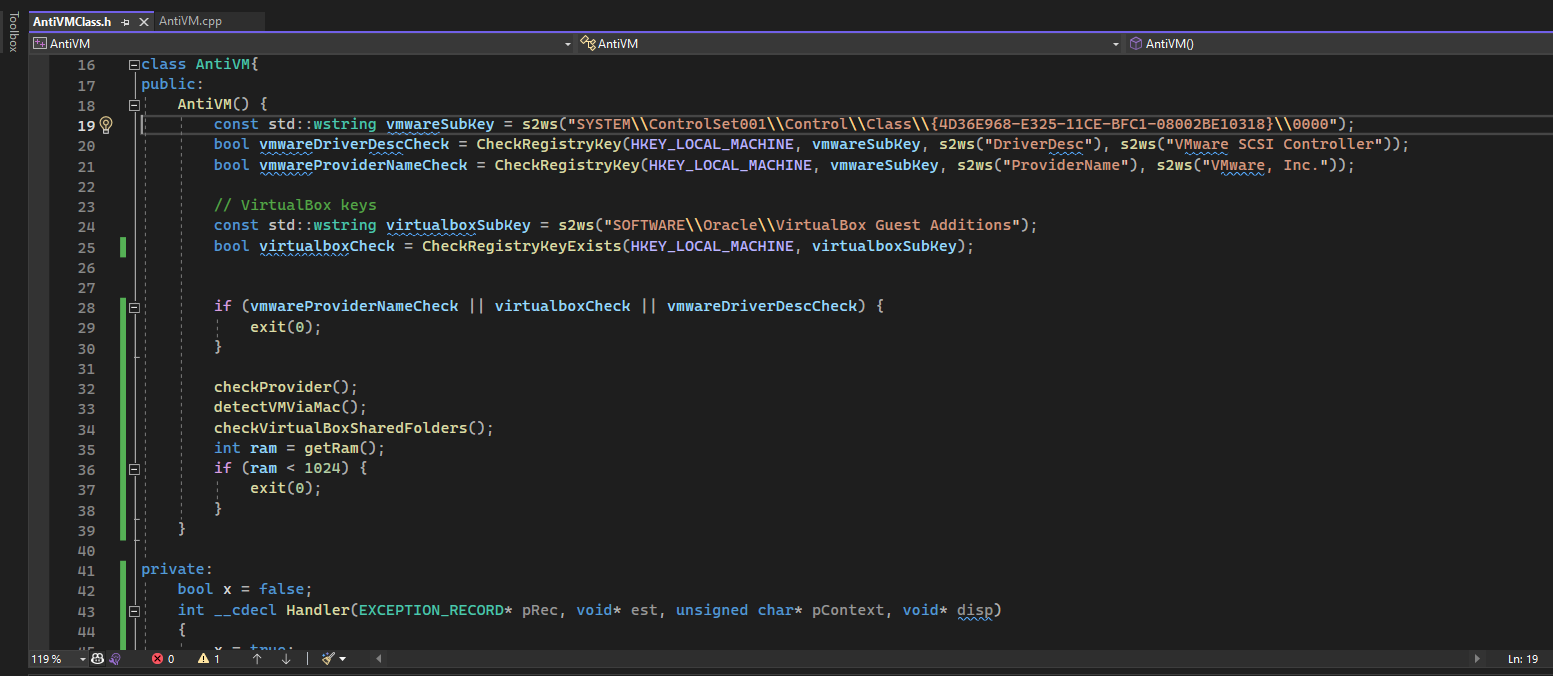Open the Toolbox side panel tab
Image resolution: width=1553 pixels, height=676 pixels.
tap(13, 31)
